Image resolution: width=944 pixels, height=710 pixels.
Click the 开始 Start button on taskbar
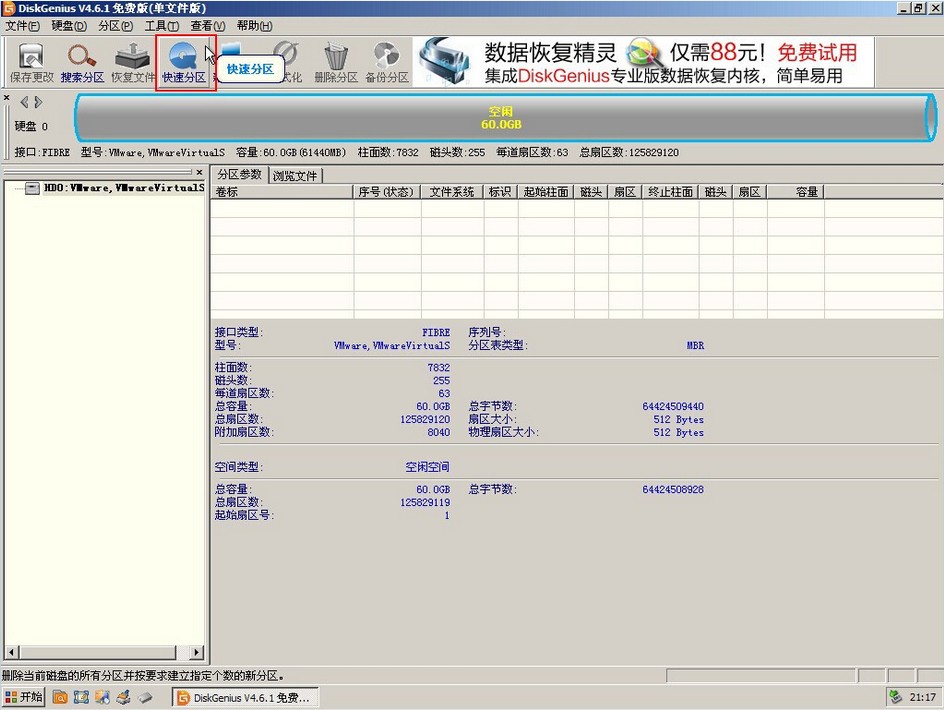pyautogui.click(x=24, y=697)
